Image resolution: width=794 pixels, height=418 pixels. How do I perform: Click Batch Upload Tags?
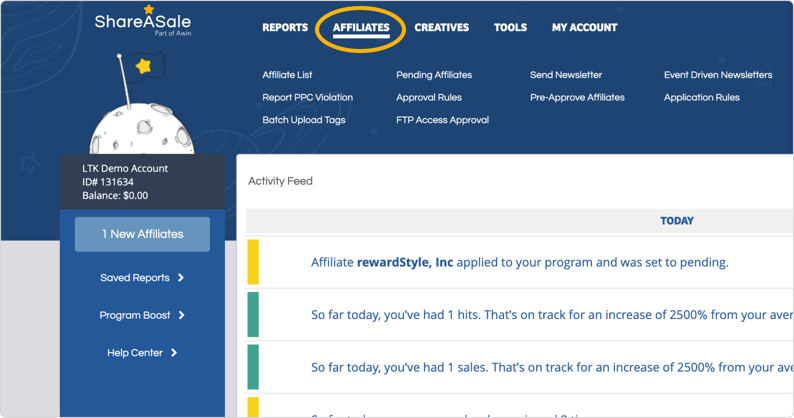click(x=304, y=120)
